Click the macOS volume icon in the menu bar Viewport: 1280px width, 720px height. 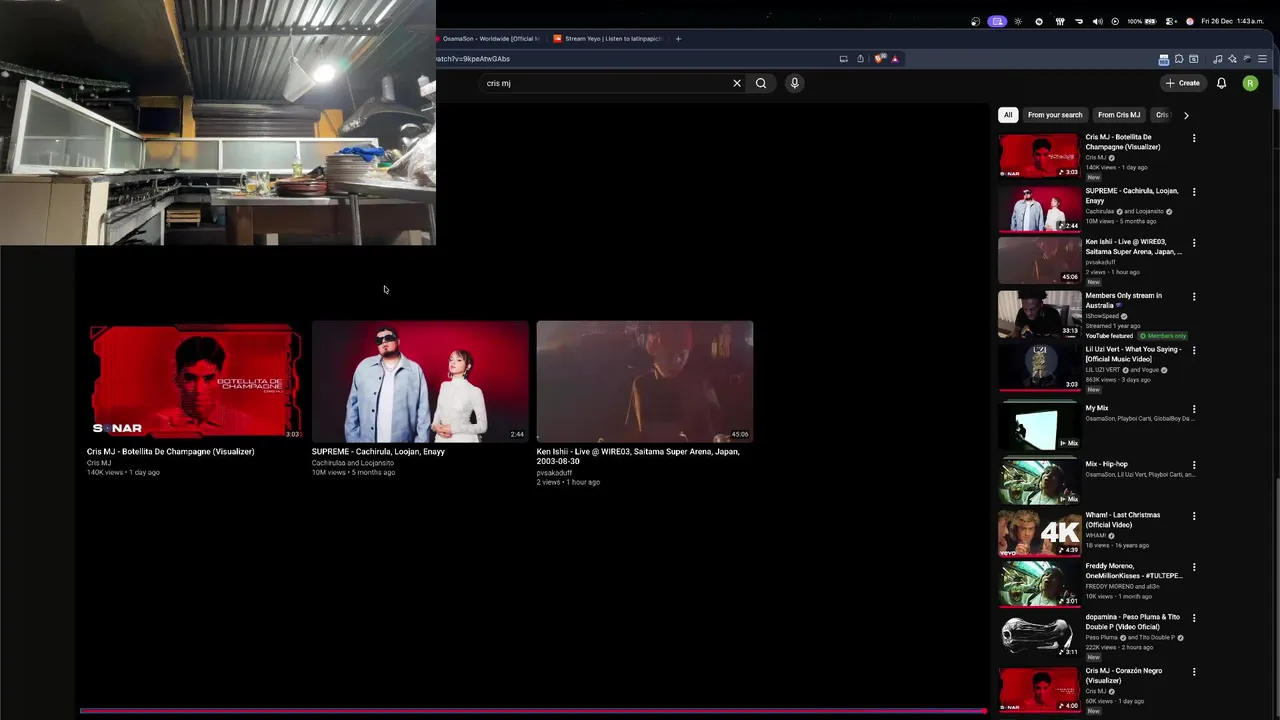[1097, 21]
